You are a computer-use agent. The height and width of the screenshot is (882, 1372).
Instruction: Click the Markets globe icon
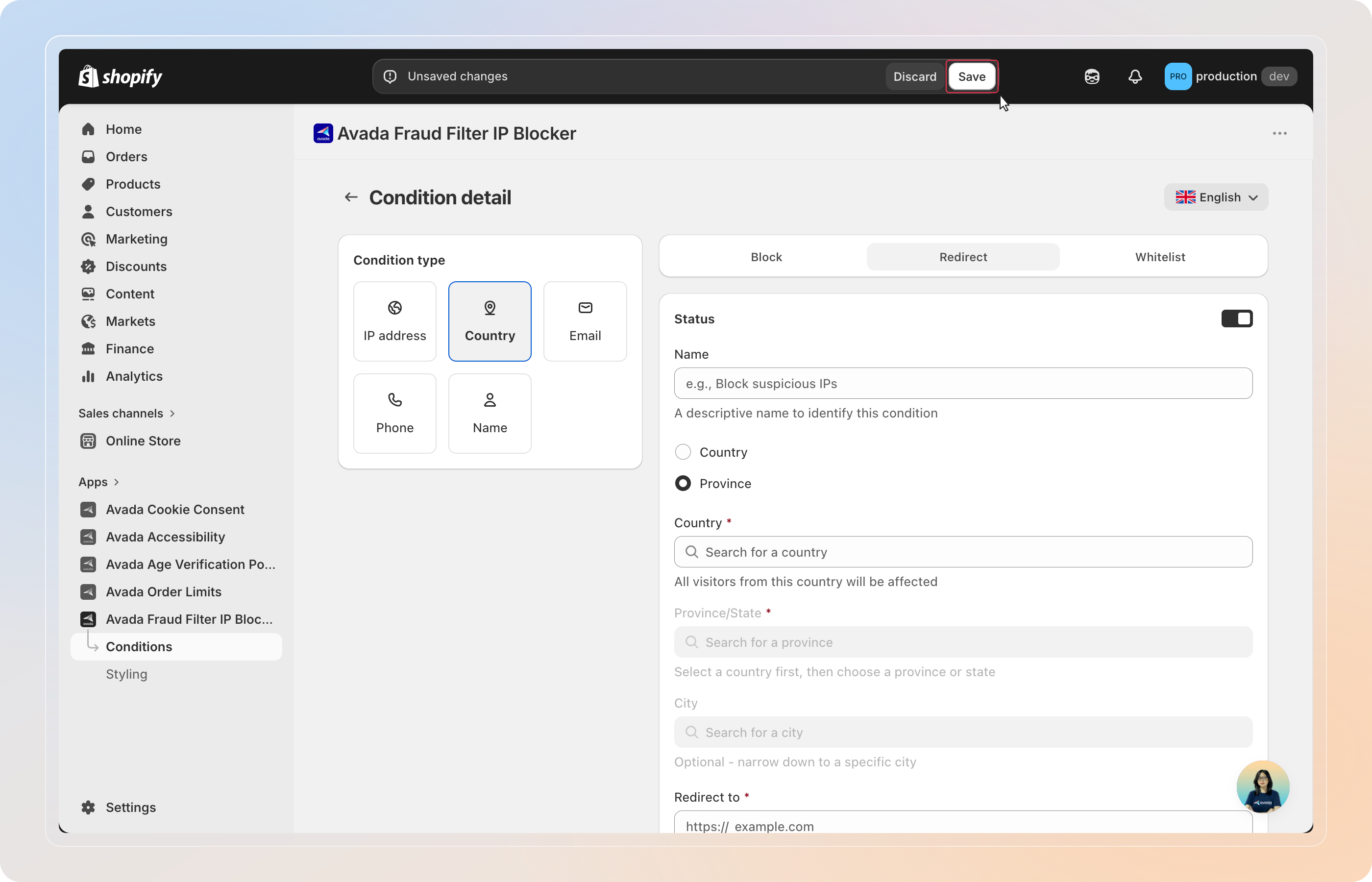[x=88, y=321]
